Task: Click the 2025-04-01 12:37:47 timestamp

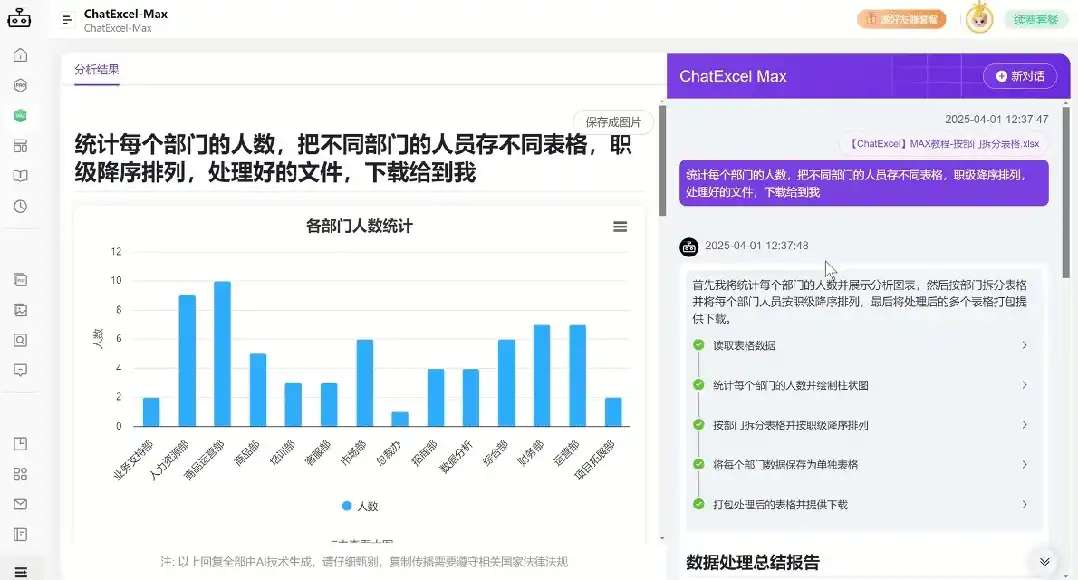Action: [996, 119]
